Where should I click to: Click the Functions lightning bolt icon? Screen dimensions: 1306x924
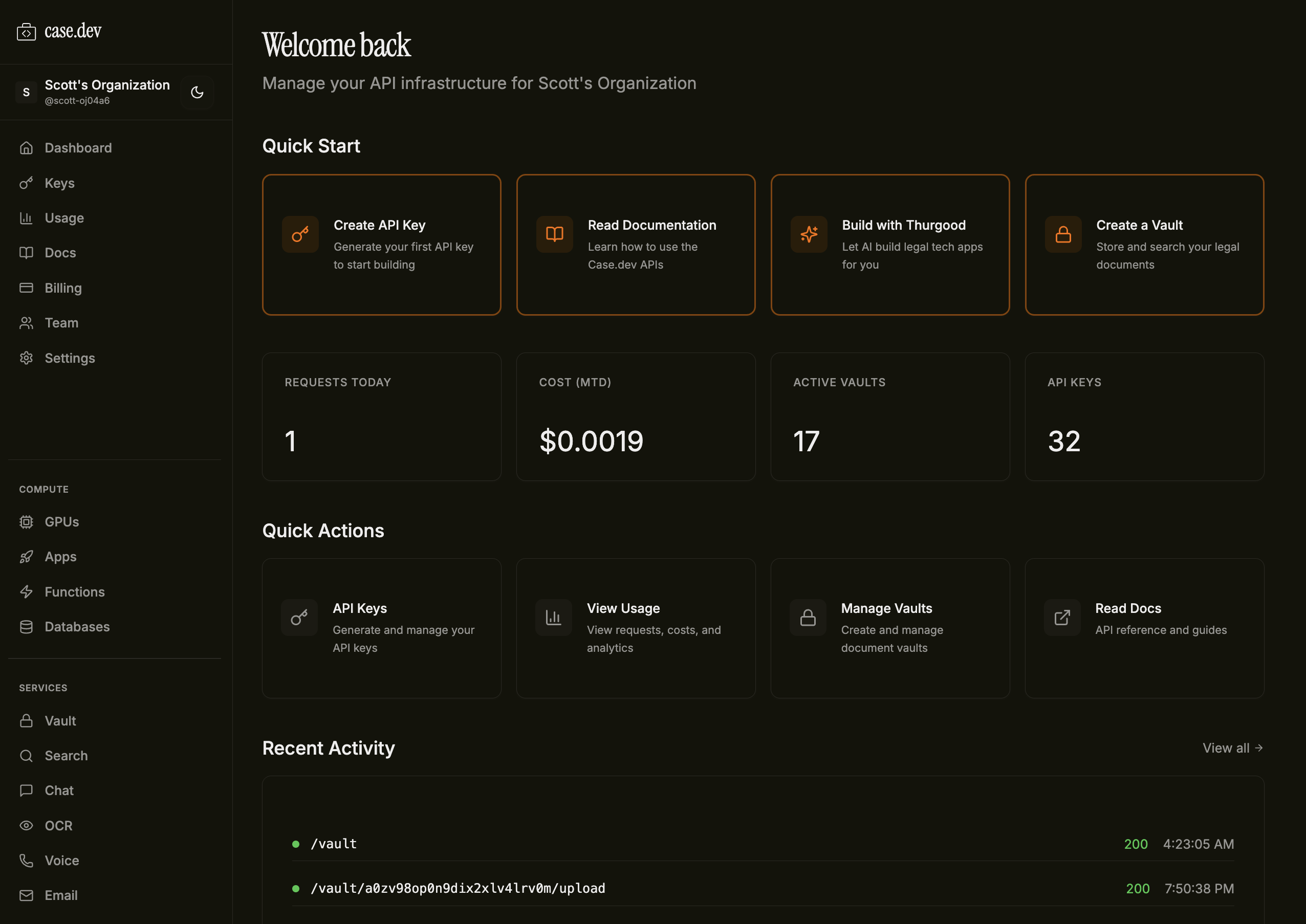[x=26, y=592]
